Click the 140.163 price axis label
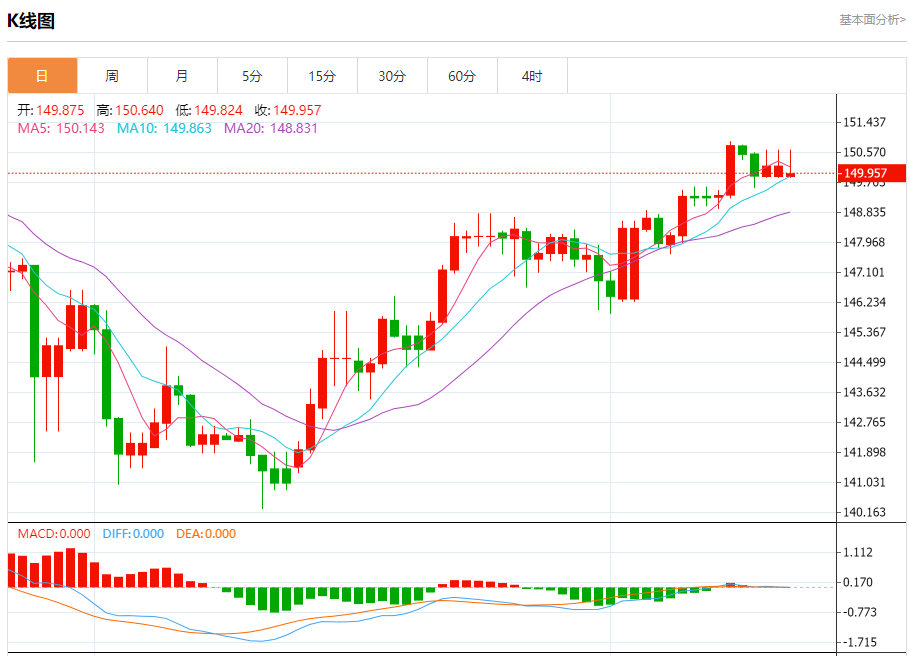The height and width of the screenshot is (656, 910). point(864,512)
